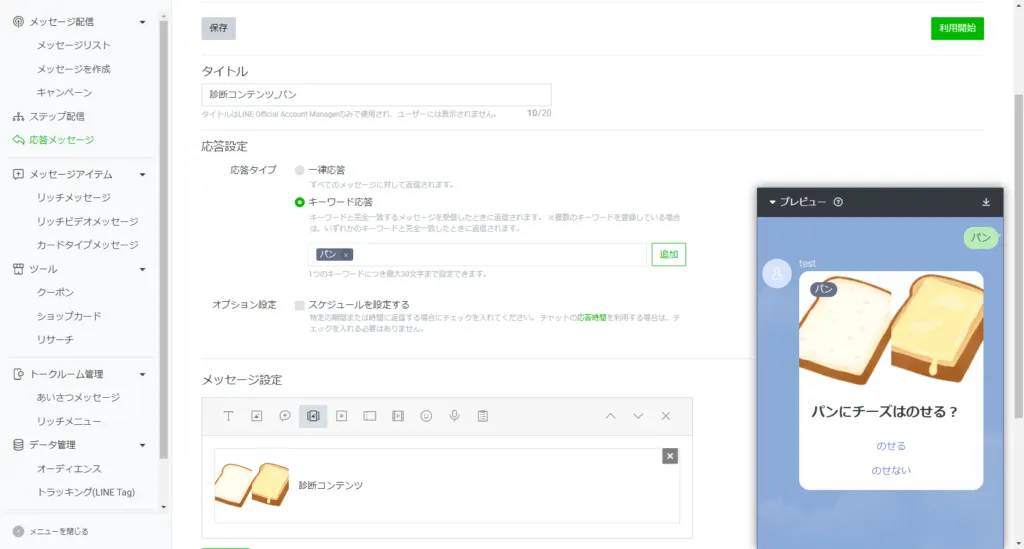Select the キーワード応答 radio button
The height and width of the screenshot is (549, 1024).
pos(300,202)
